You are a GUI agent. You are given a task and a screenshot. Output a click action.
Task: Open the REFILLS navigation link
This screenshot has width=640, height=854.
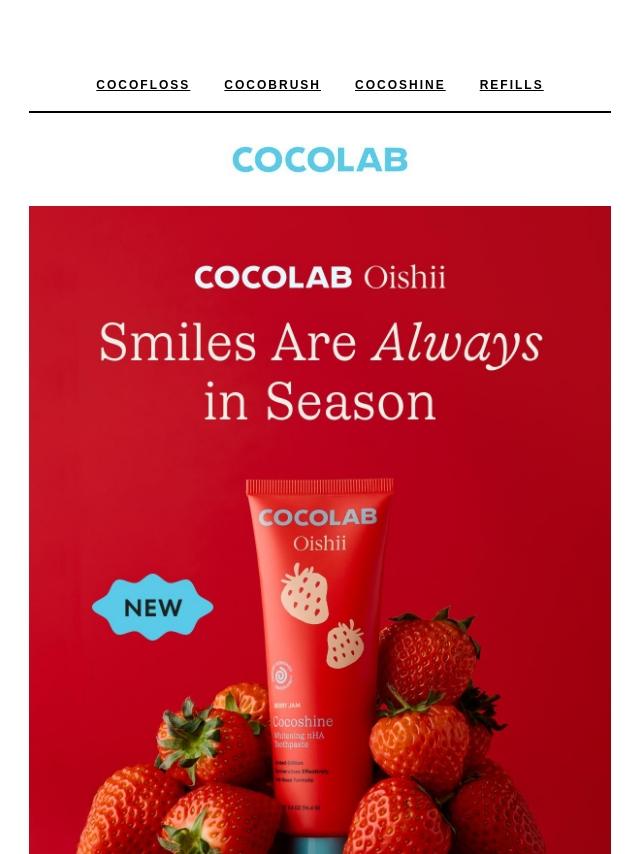click(x=511, y=85)
